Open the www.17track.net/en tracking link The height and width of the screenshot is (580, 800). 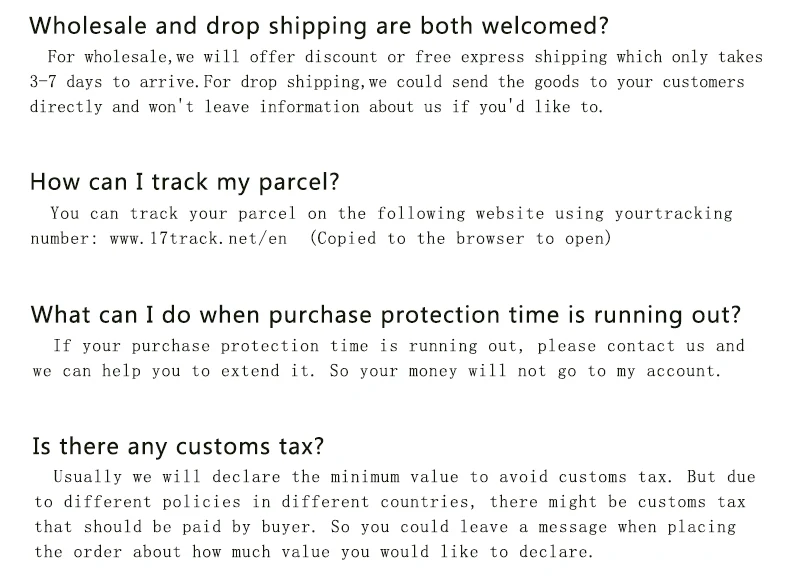point(198,239)
